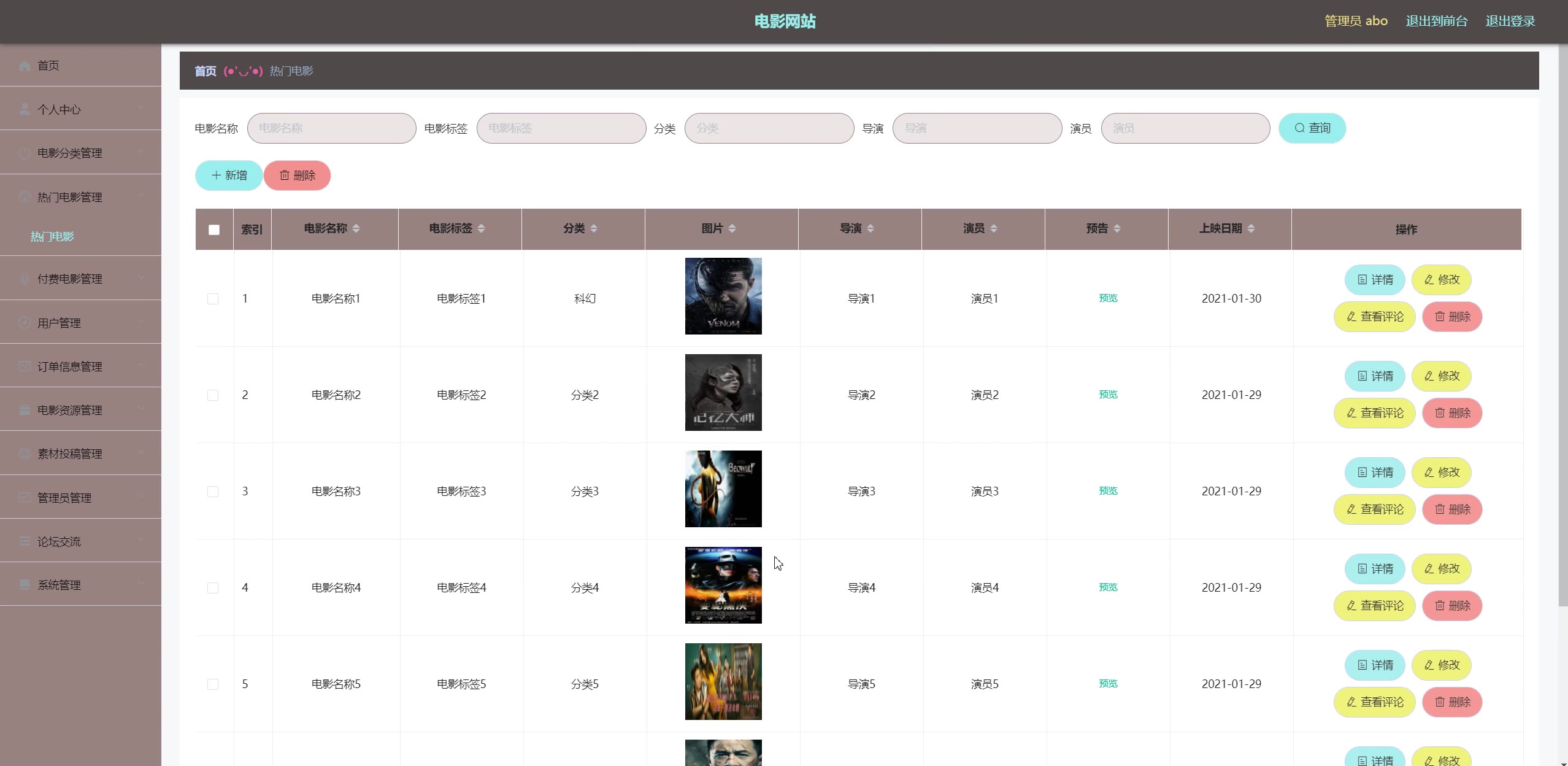The height and width of the screenshot is (766, 1568).
Task: Click the icon beside 付费电影管理
Action: (25, 279)
